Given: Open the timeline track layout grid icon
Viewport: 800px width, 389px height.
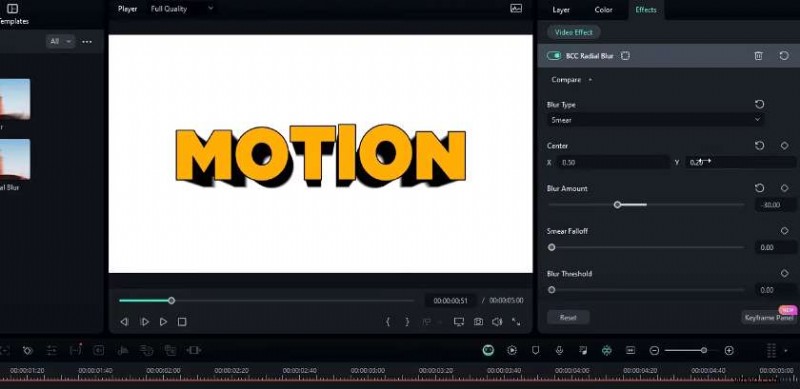Looking at the screenshot, I should click(771, 350).
